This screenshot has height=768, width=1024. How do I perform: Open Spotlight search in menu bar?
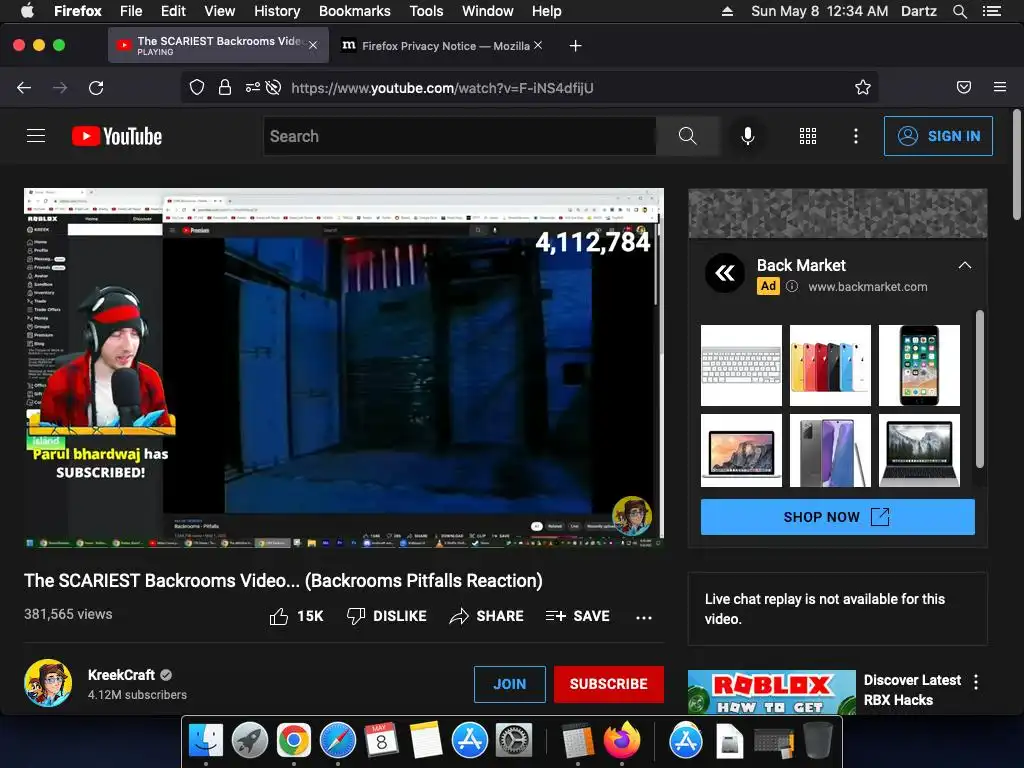pos(959,11)
